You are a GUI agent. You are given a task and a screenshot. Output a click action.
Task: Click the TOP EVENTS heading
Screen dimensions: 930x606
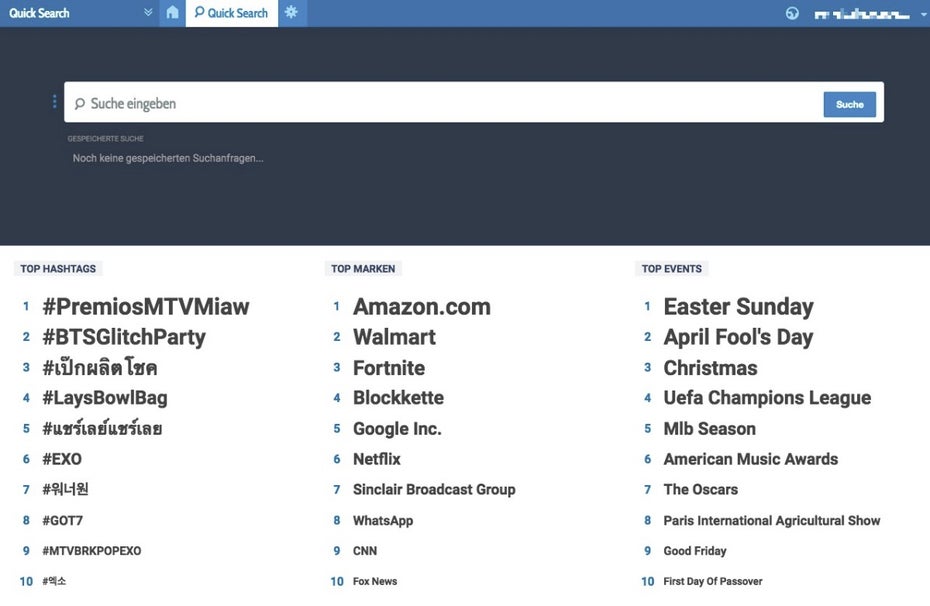coord(671,269)
